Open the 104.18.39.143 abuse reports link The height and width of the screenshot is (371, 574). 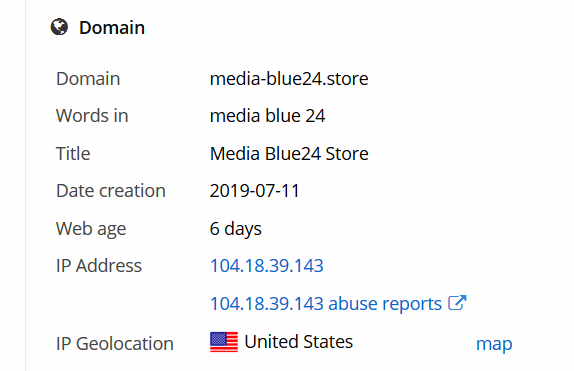click(326, 304)
